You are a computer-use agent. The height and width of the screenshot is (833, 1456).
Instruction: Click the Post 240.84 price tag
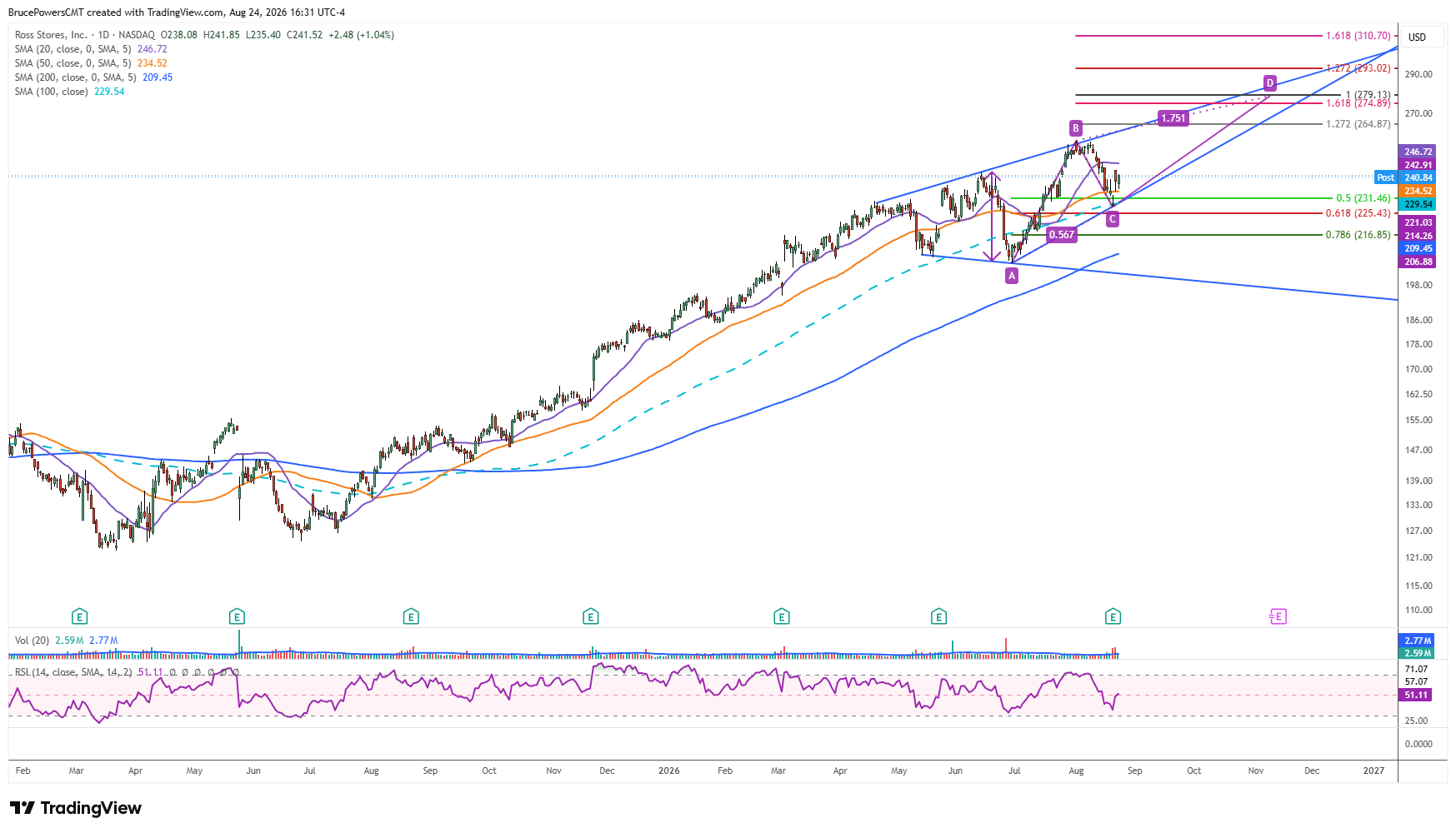tap(1405, 177)
